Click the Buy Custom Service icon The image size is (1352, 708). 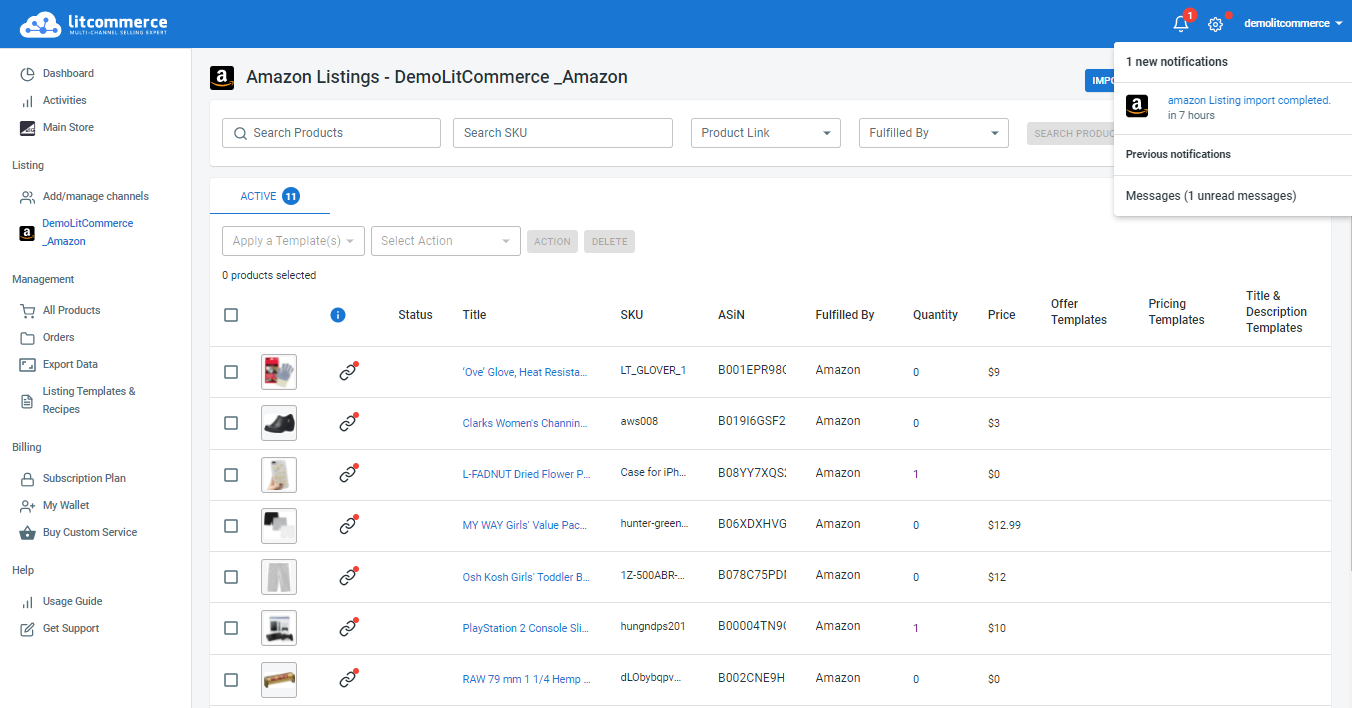28,533
